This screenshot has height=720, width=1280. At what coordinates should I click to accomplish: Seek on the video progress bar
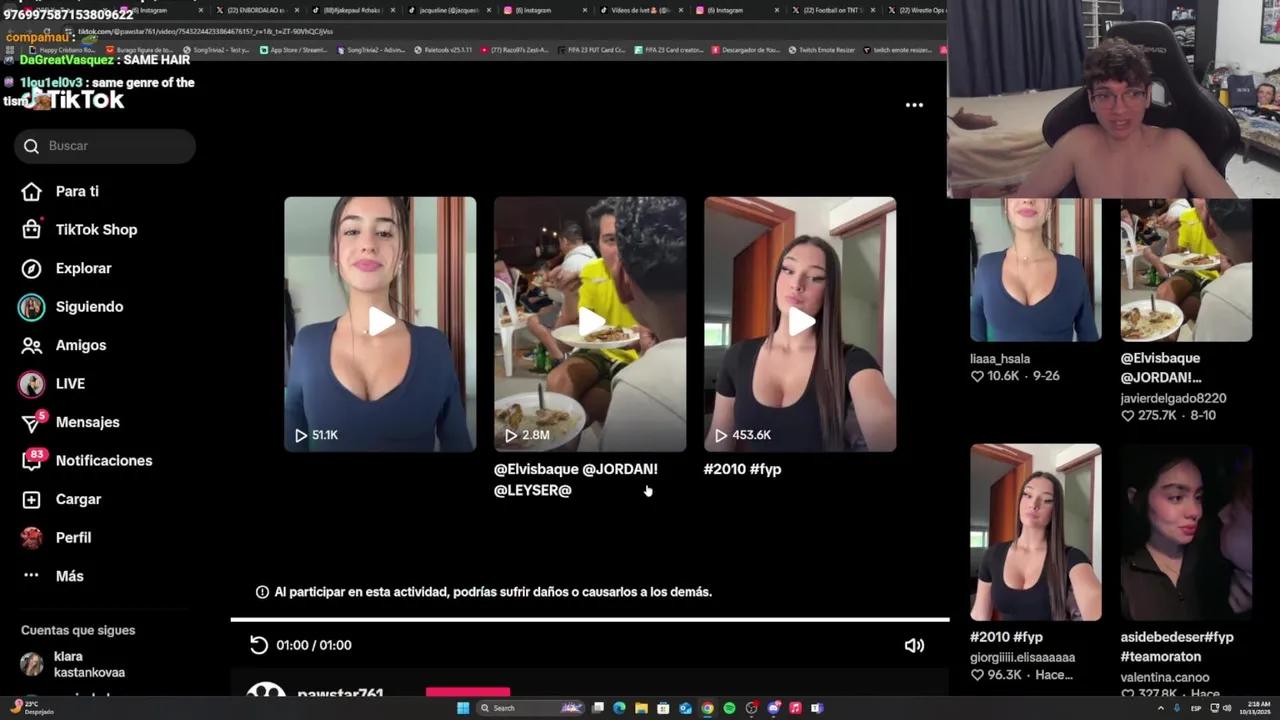[x=590, y=620]
